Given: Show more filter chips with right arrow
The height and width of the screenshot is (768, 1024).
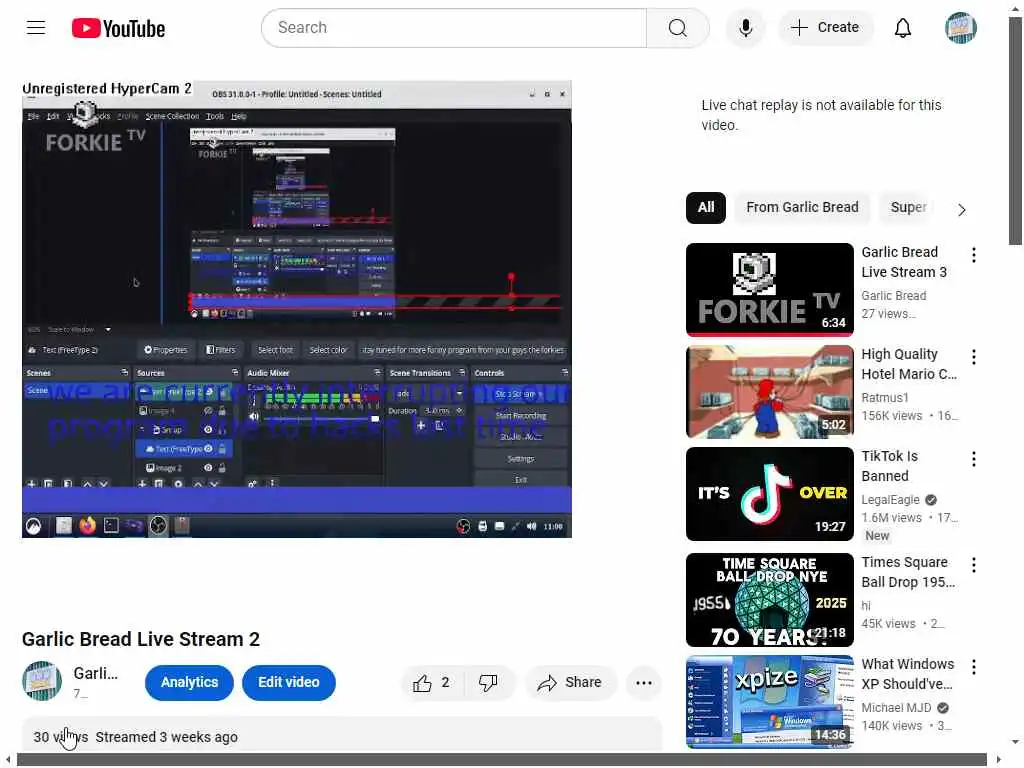Looking at the screenshot, I should [x=961, y=210].
